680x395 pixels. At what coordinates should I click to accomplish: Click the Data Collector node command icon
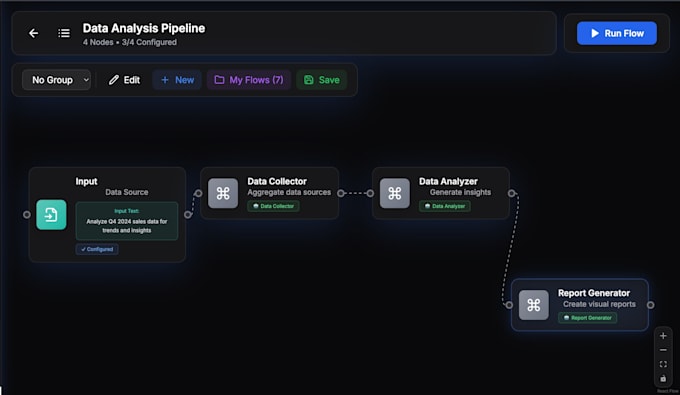(x=223, y=193)
